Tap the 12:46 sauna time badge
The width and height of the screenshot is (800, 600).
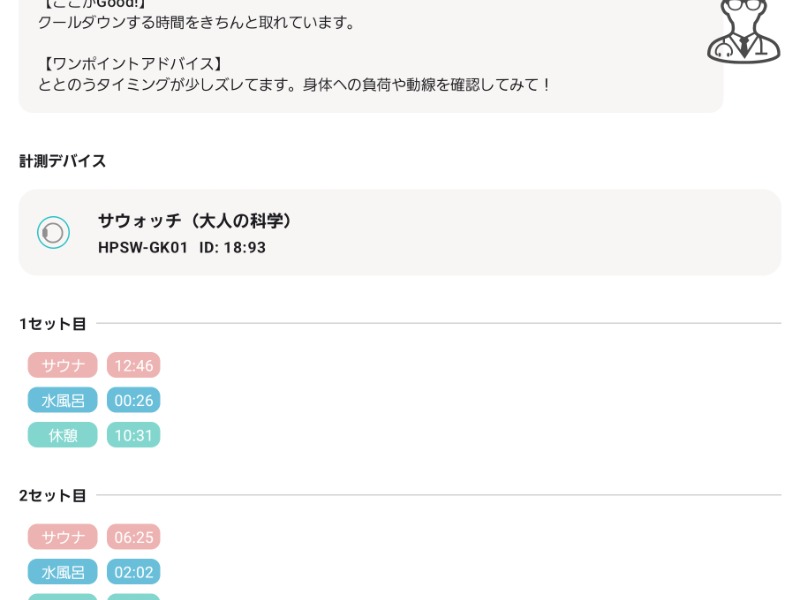pos(134,365)
